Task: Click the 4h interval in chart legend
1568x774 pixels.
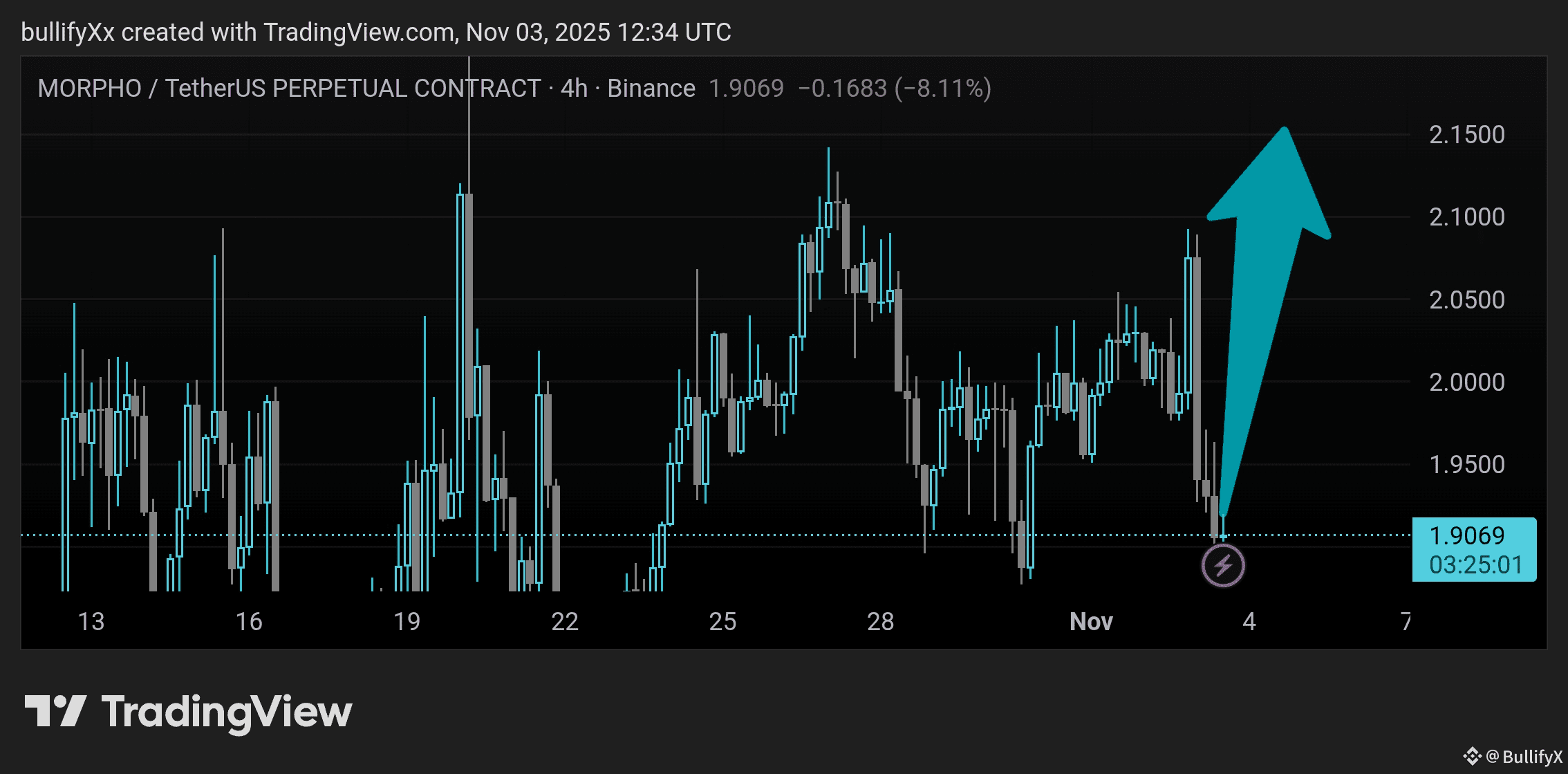Action: pos(574,89)
